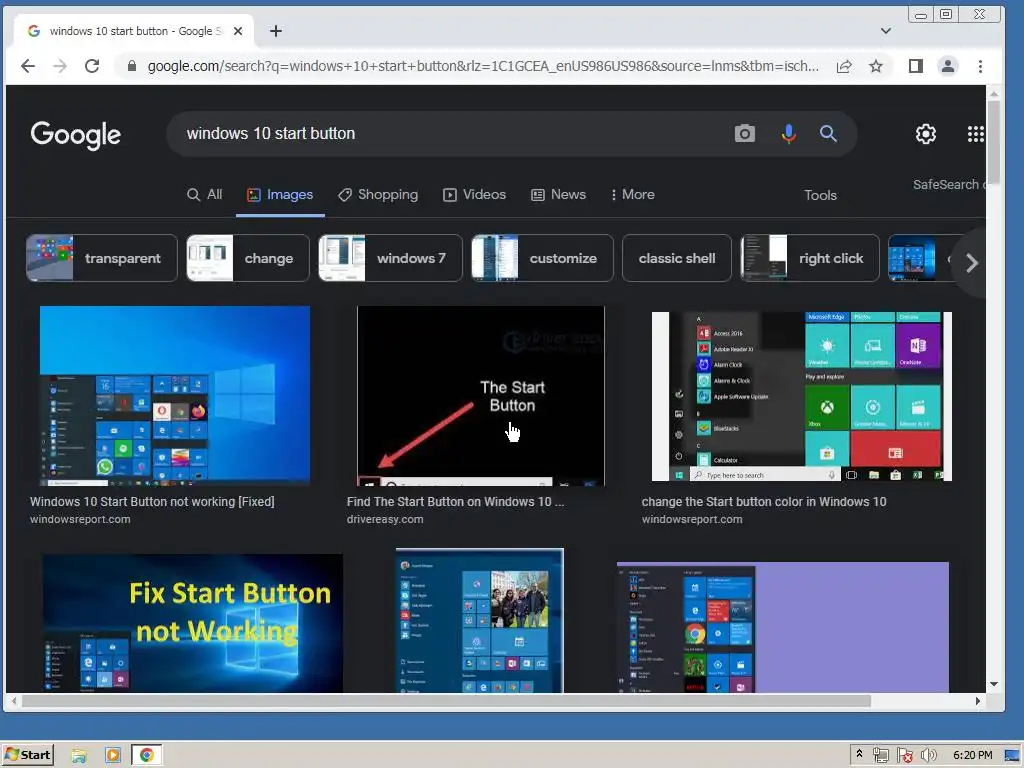Click the browser forward arrow

(x=59, y=66)
